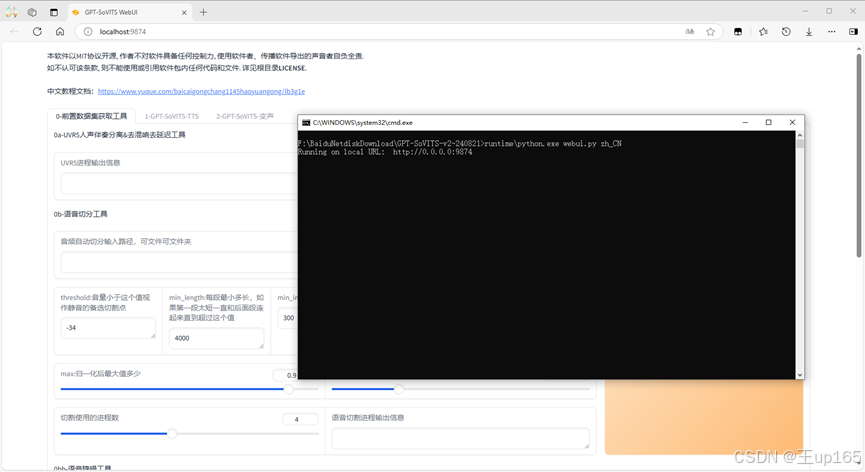Click the threshold field showing -34
The image size is (865, 472).
[x=108, y=328]
